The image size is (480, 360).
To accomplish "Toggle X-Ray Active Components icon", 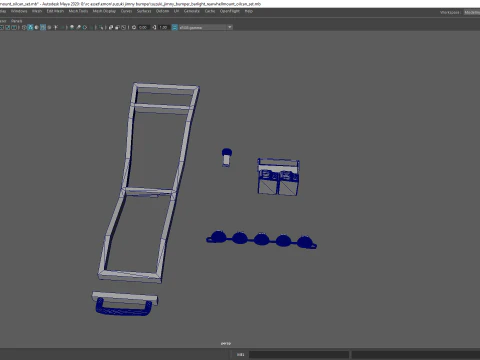I will [x=117, y=27].
